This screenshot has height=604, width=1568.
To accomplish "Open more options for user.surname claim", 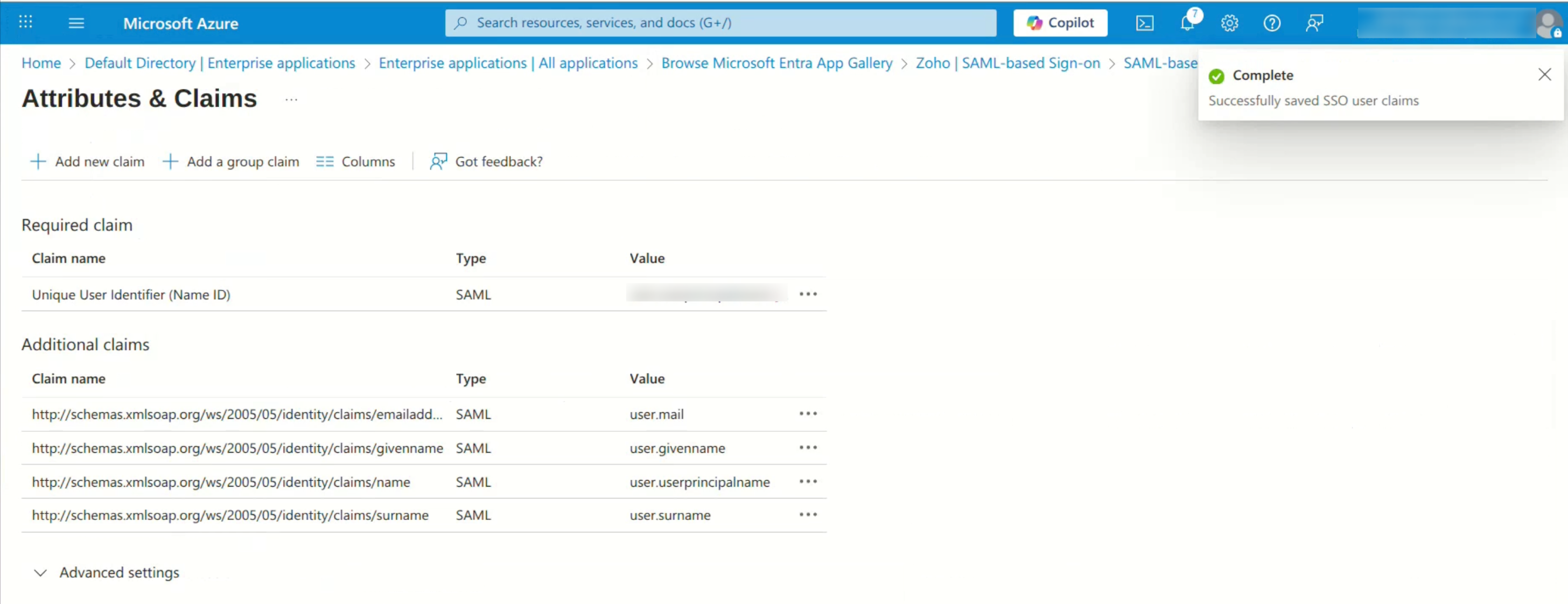I will click(x=808, y=515).
